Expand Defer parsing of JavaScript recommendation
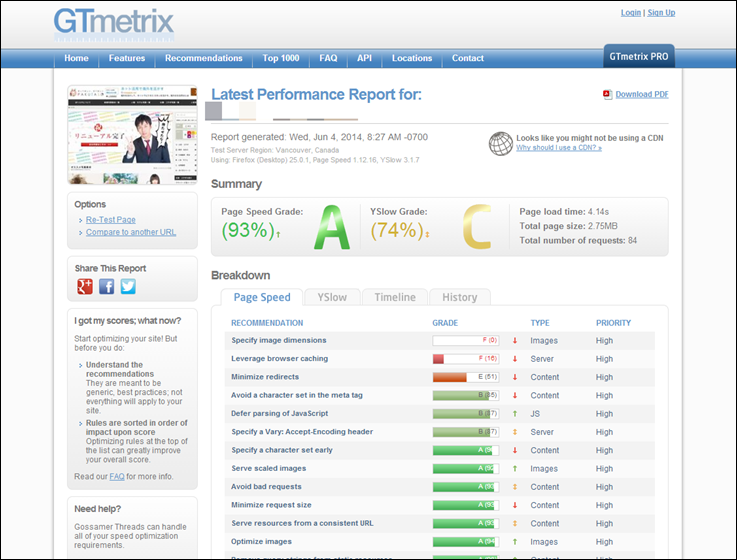The width and height of the screenshot is (737, 560). point(280,414)
